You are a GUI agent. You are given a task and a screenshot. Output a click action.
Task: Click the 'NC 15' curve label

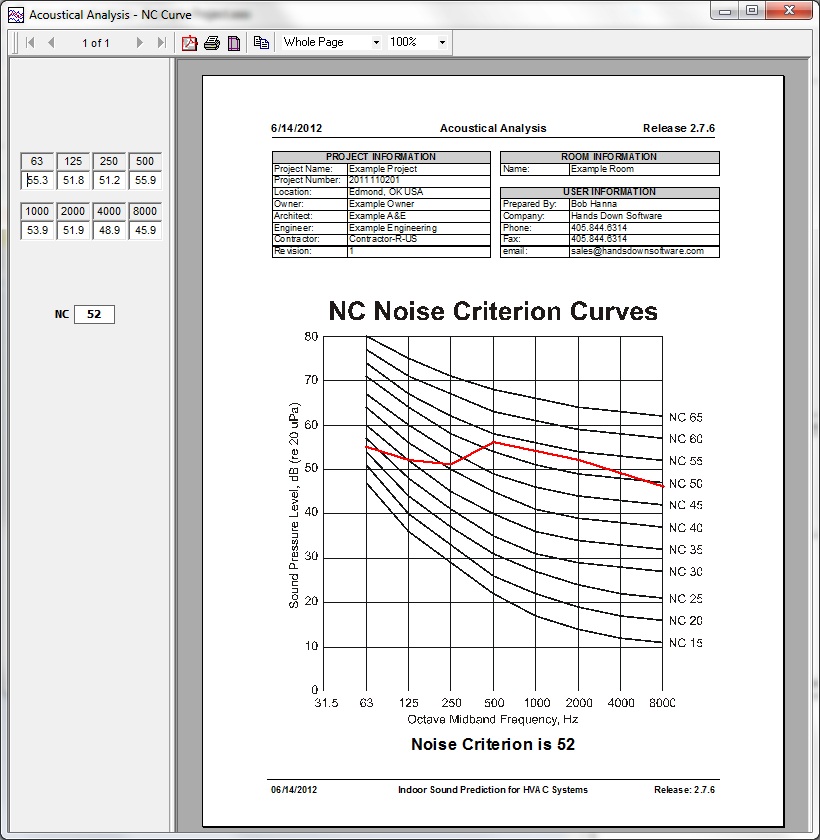point(686,642)
